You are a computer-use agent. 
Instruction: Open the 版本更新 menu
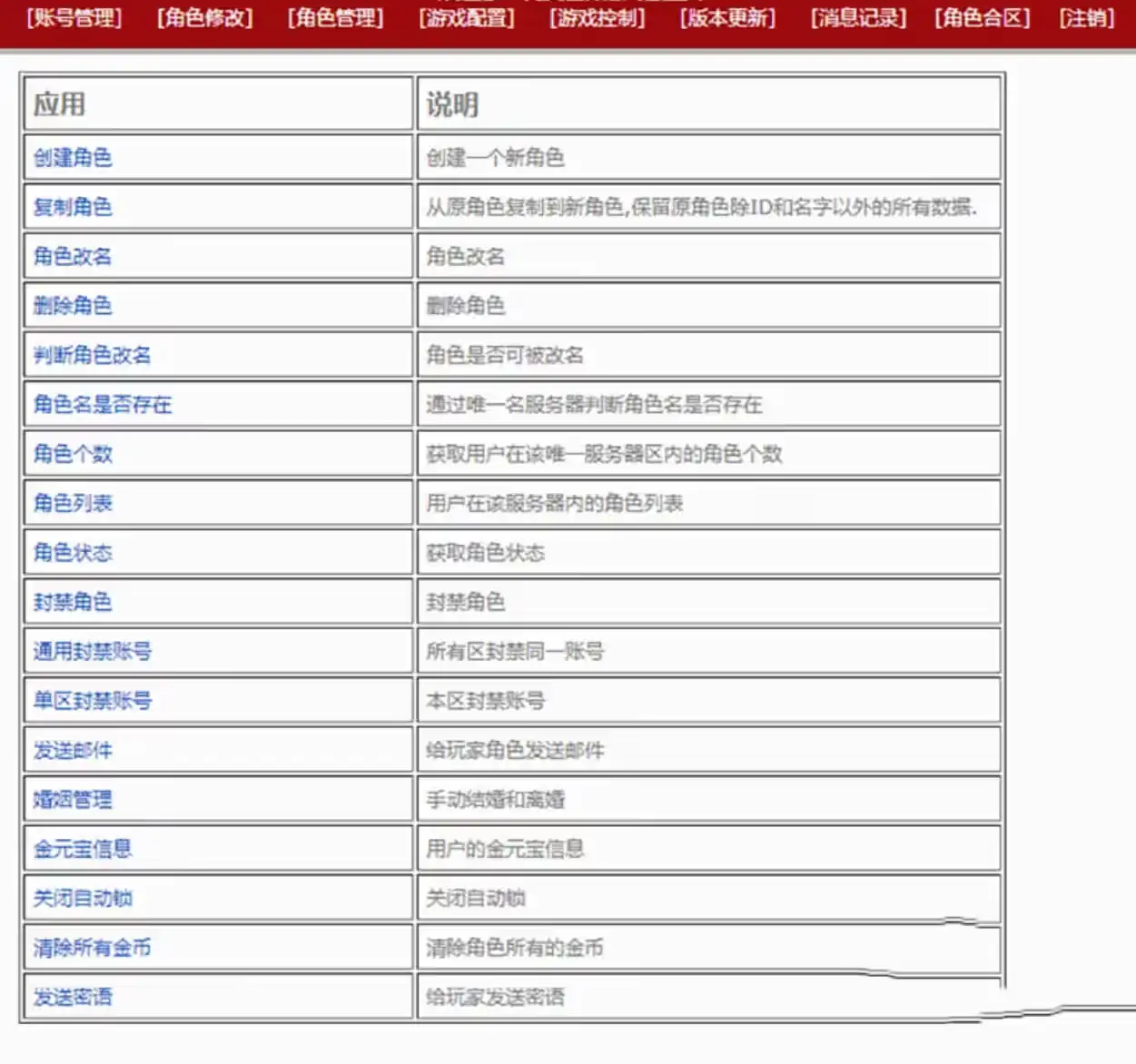click(x=727, y=18)
